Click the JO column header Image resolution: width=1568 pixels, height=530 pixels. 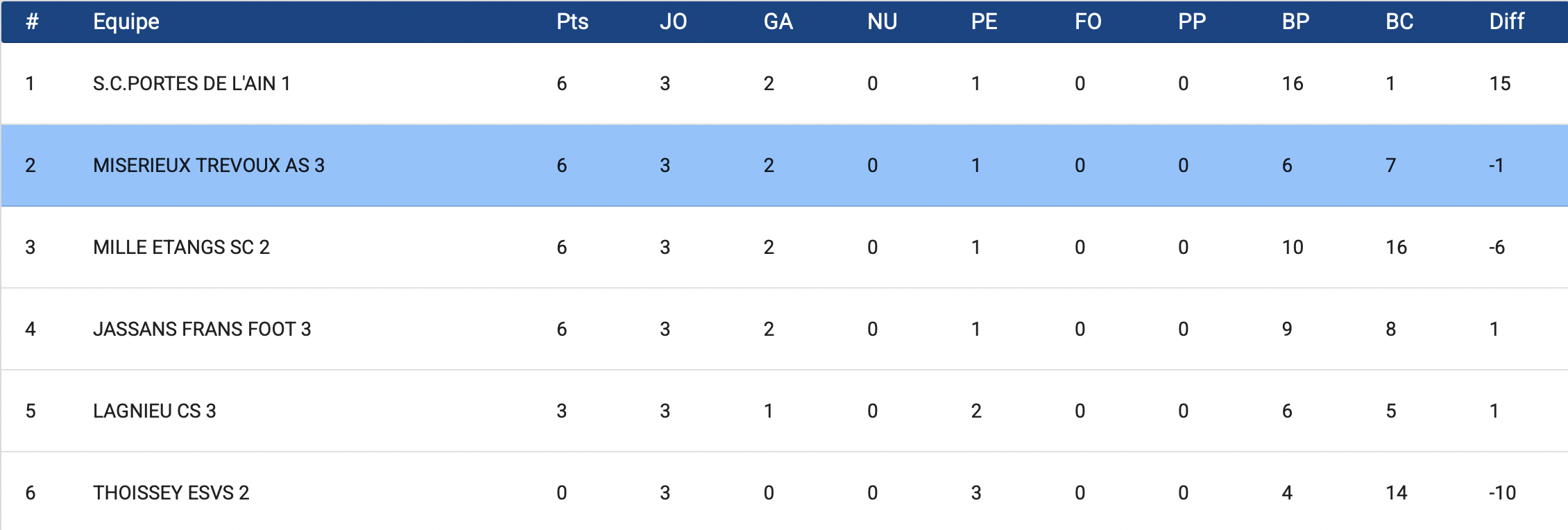(673, 22)
